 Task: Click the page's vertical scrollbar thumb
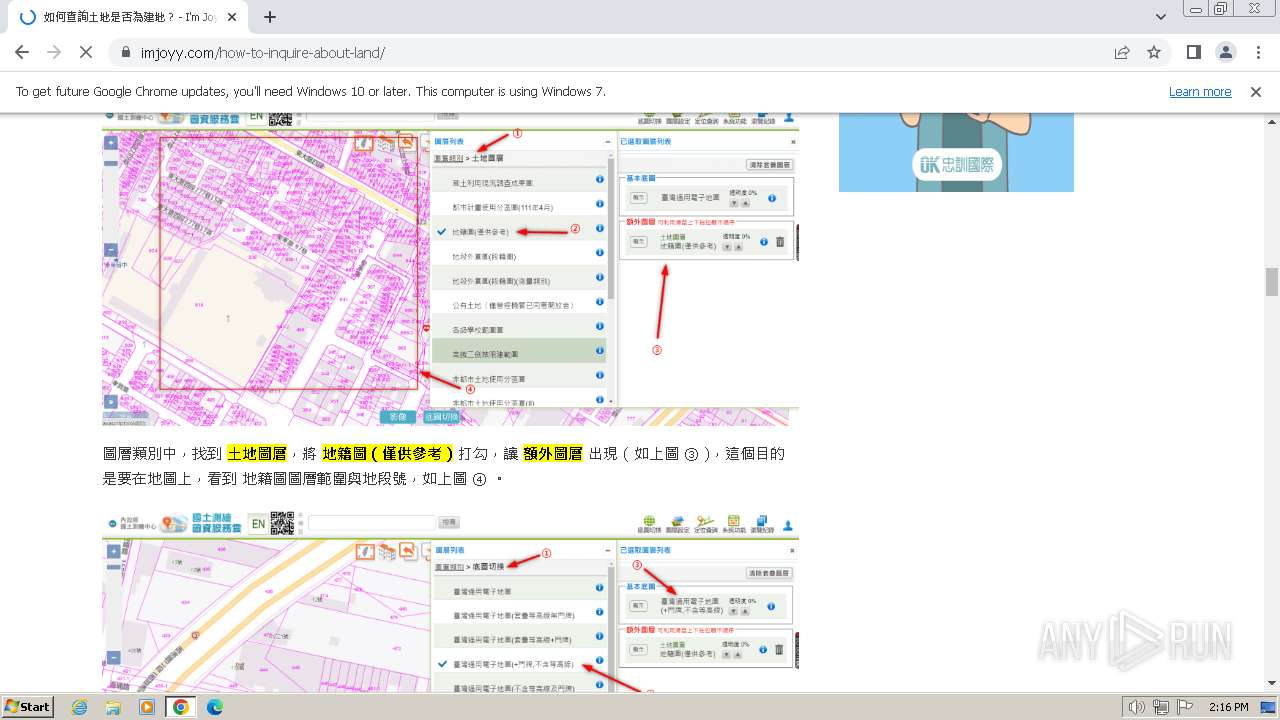(1271, 282)
